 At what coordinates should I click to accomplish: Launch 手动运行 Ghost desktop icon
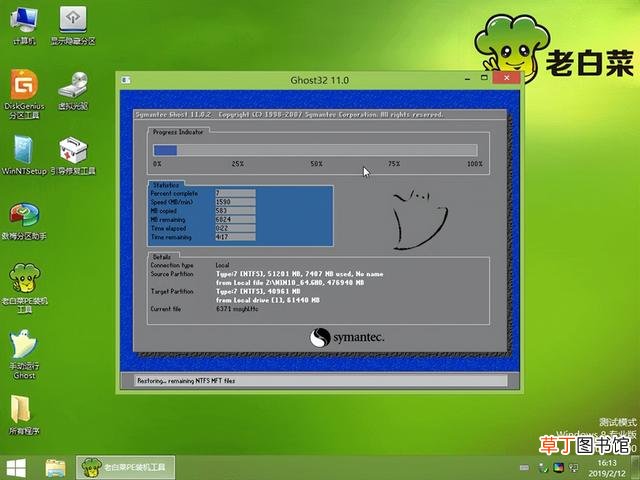pyautogui.click(x=24, y=354)
